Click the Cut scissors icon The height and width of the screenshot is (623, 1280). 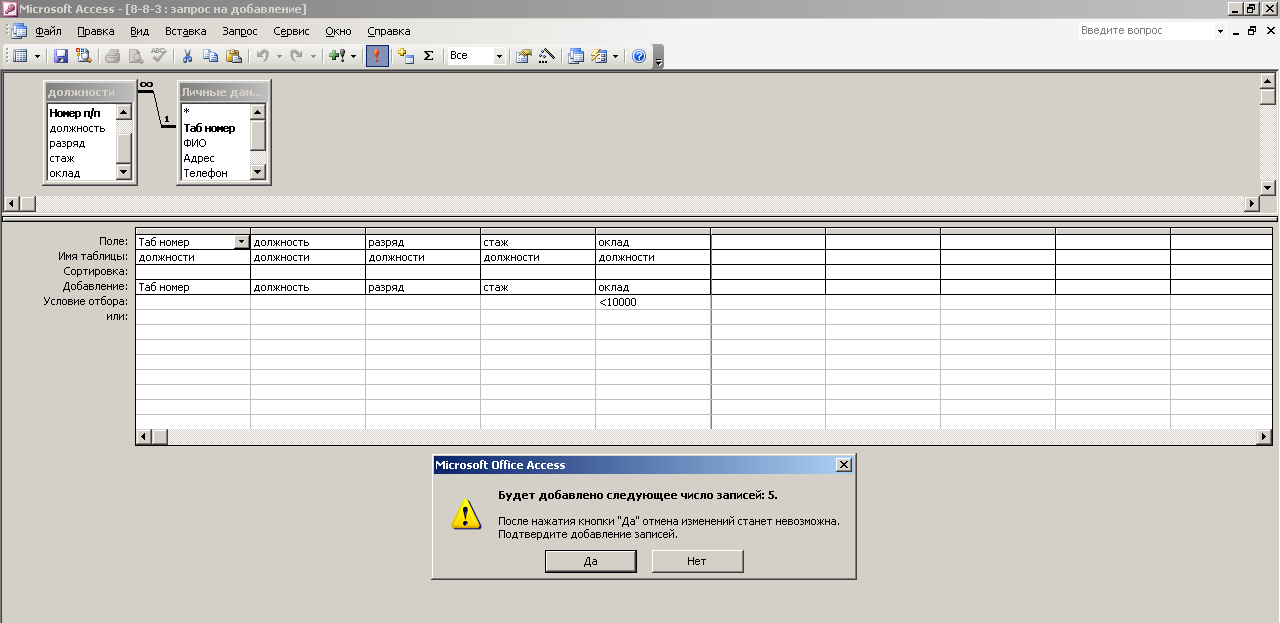tap(186, 56)
